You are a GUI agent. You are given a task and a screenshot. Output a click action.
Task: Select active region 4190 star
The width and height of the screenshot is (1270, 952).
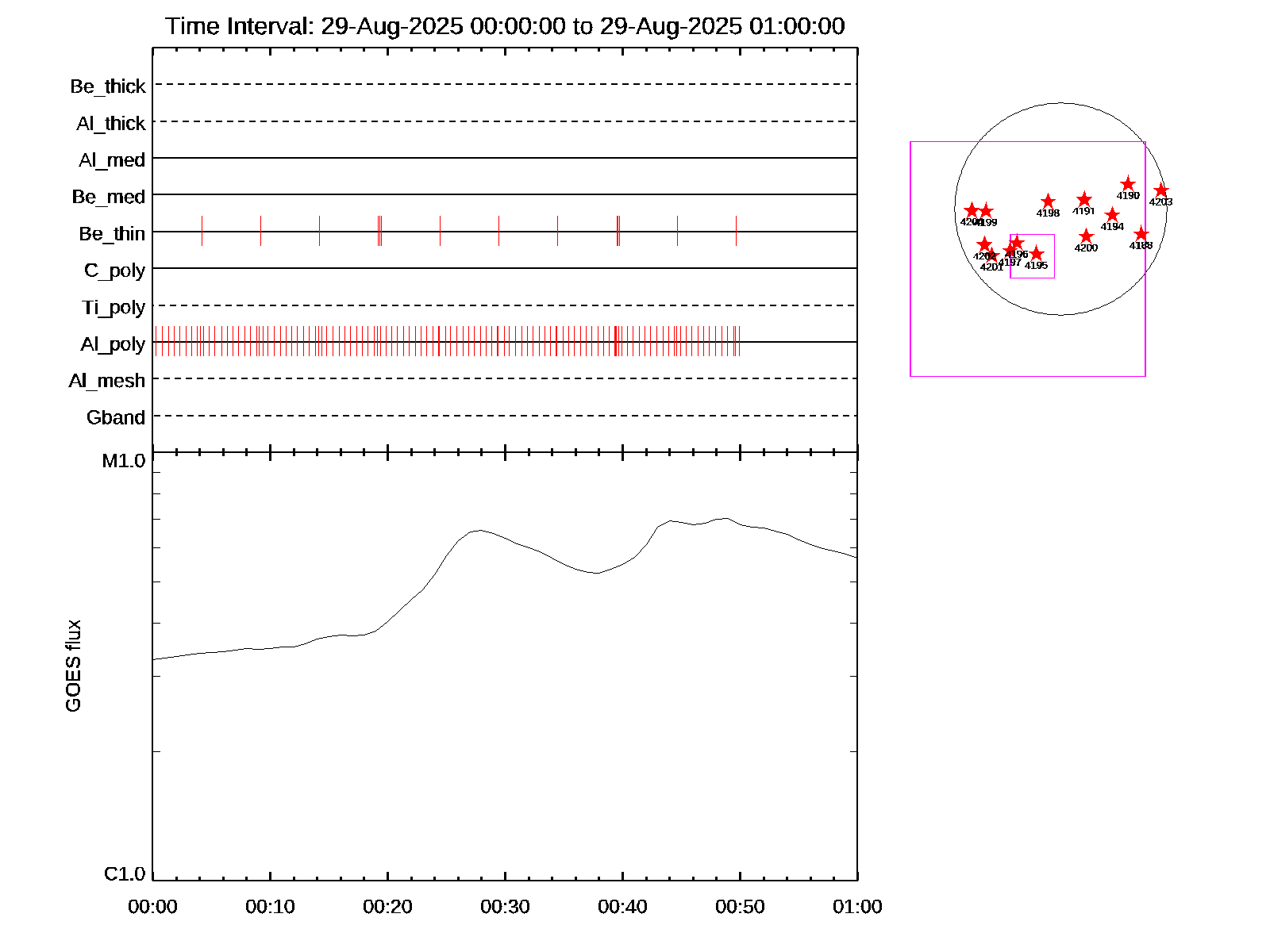click(x=1128, y=184)
